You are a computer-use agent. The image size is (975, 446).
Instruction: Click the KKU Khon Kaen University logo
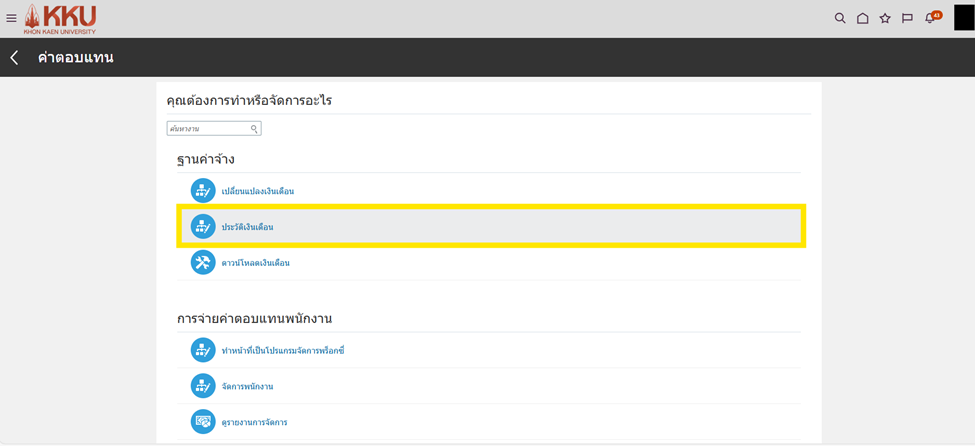pos(60,18)
